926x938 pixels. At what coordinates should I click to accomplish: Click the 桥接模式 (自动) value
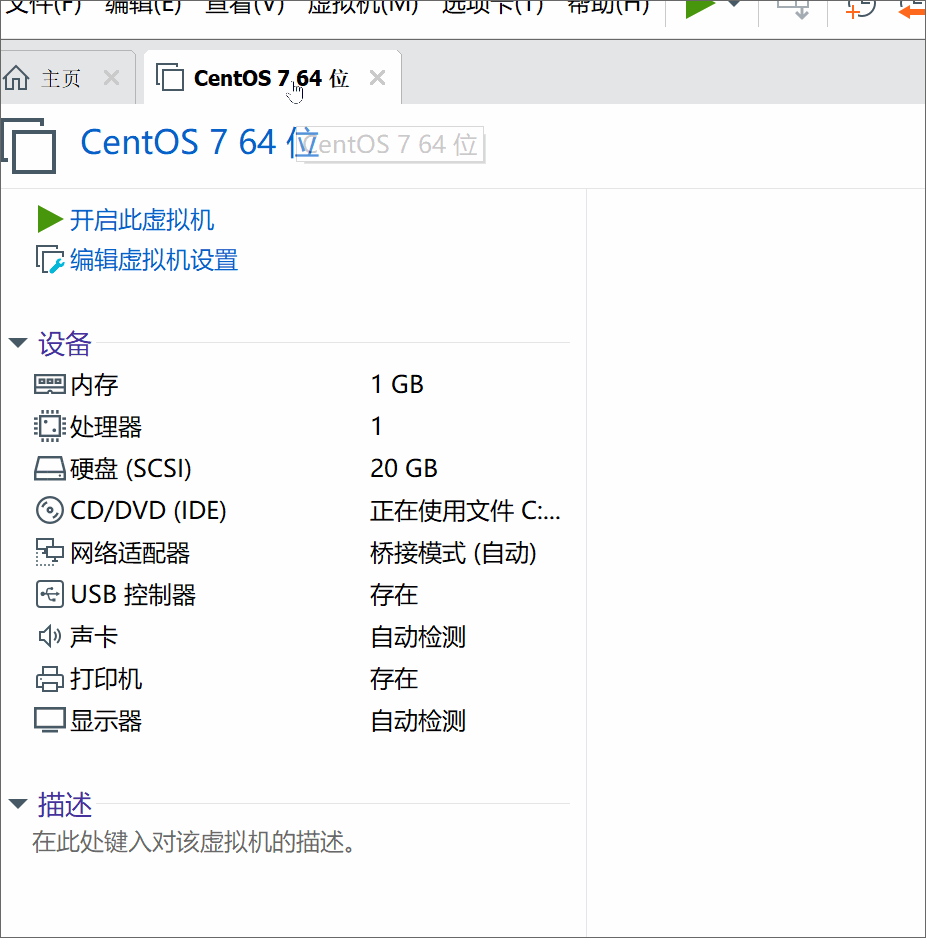click(453, 553)
